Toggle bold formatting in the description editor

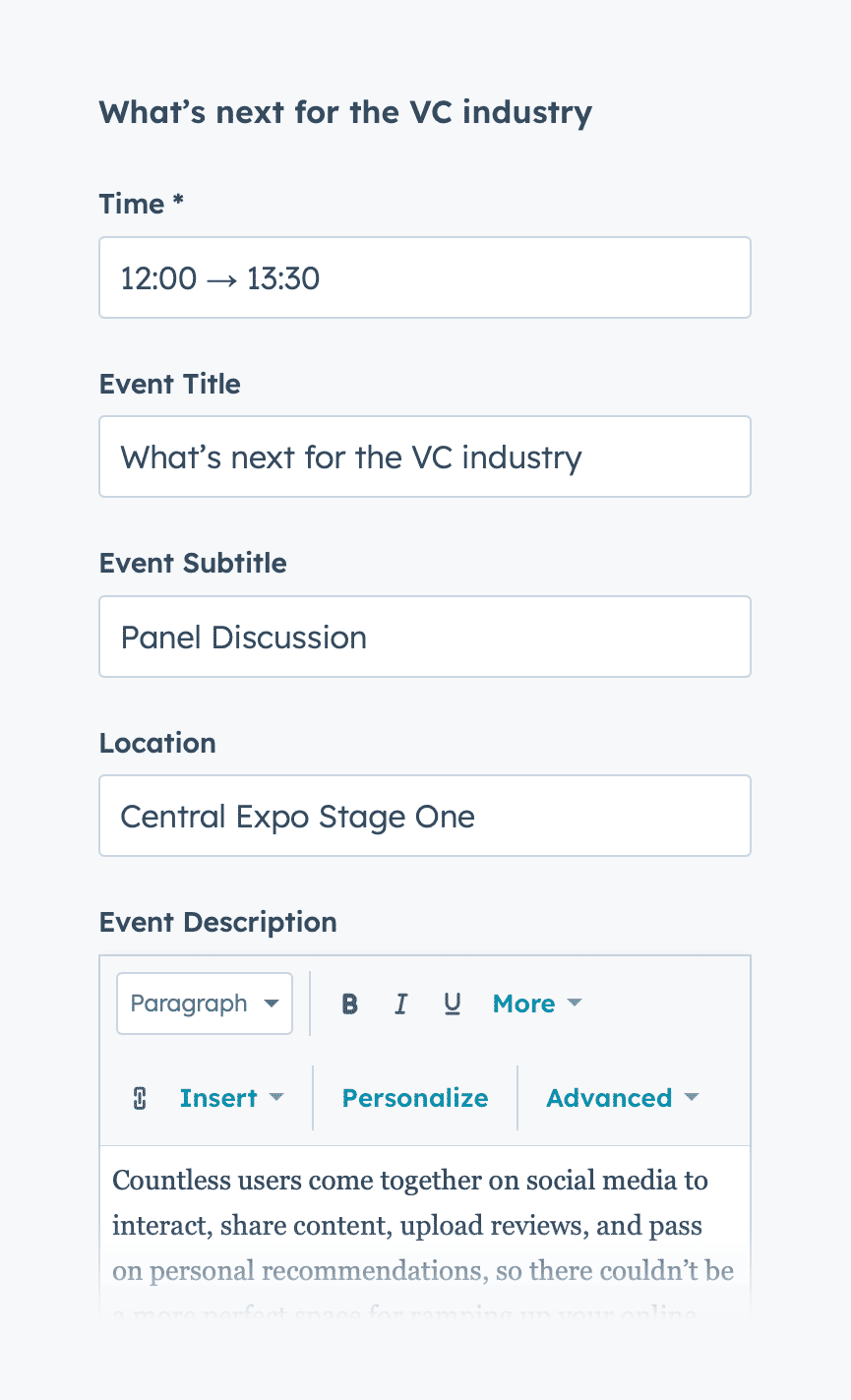[349, 1004]
